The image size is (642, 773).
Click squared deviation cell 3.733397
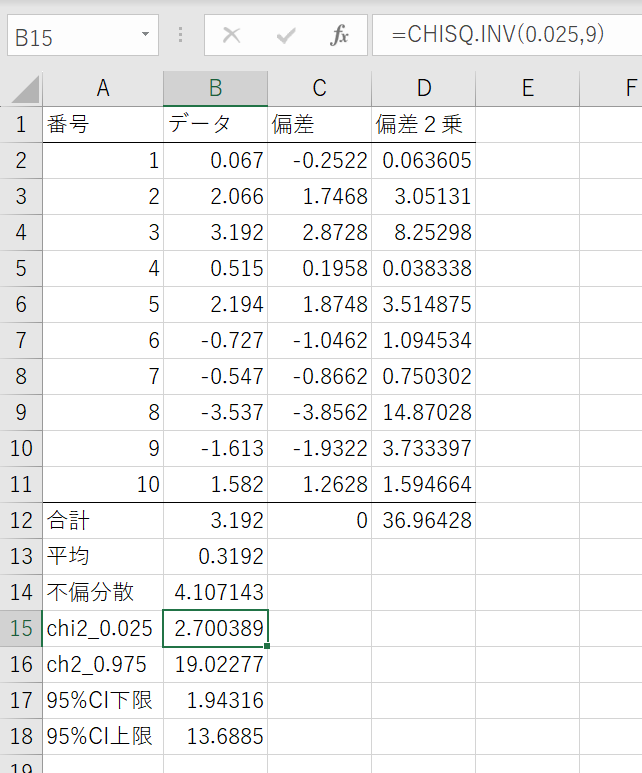(424, 449)
